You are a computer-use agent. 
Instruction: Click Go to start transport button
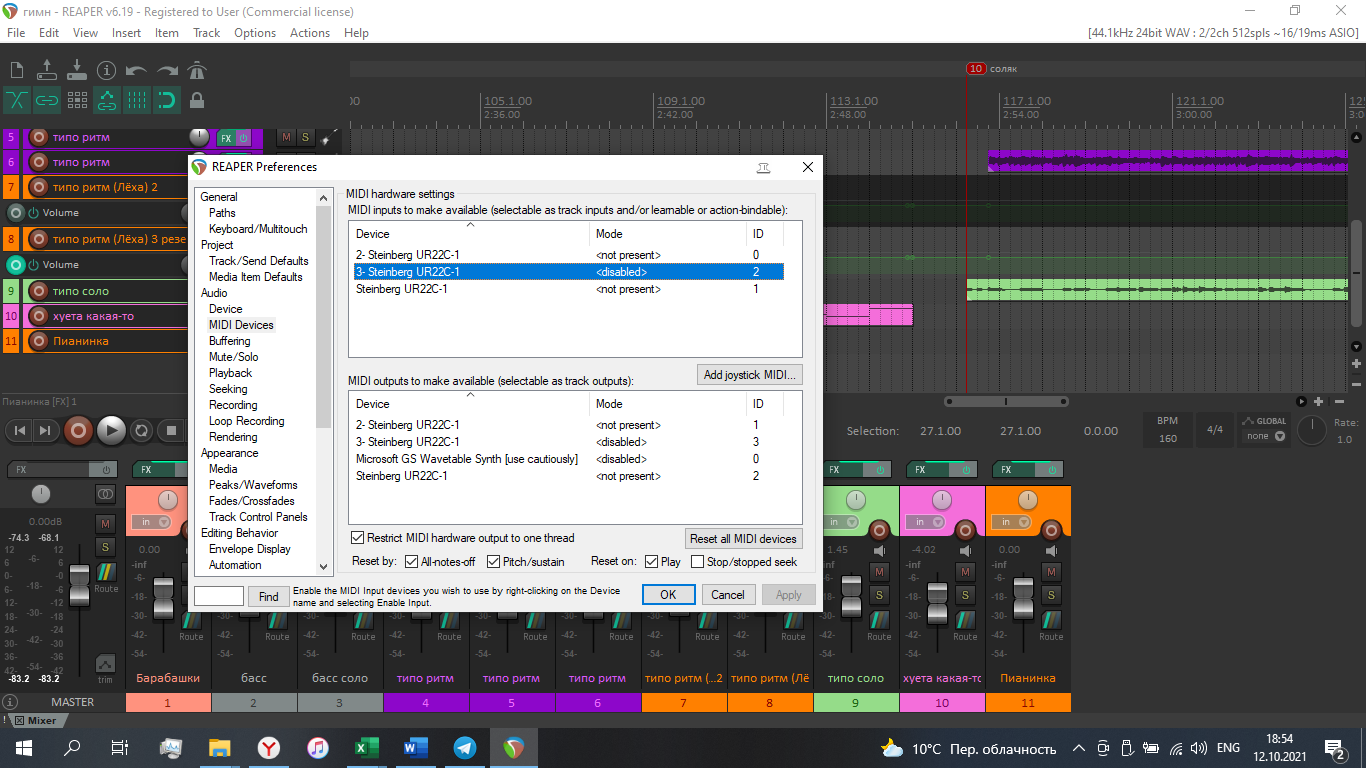click(x=19, y=431)
